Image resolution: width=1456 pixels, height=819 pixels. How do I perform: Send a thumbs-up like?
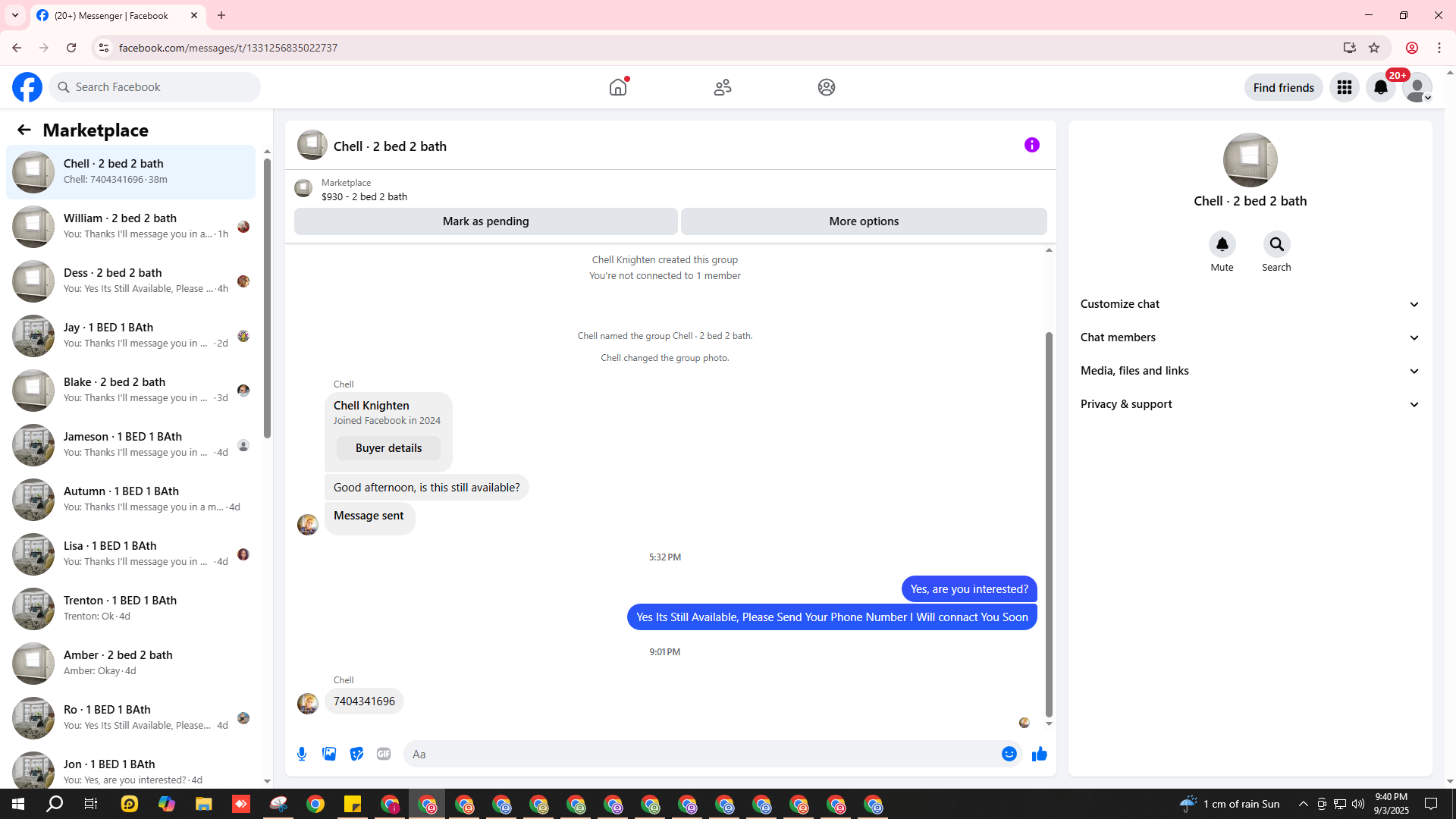click(x=1040, y=754)
